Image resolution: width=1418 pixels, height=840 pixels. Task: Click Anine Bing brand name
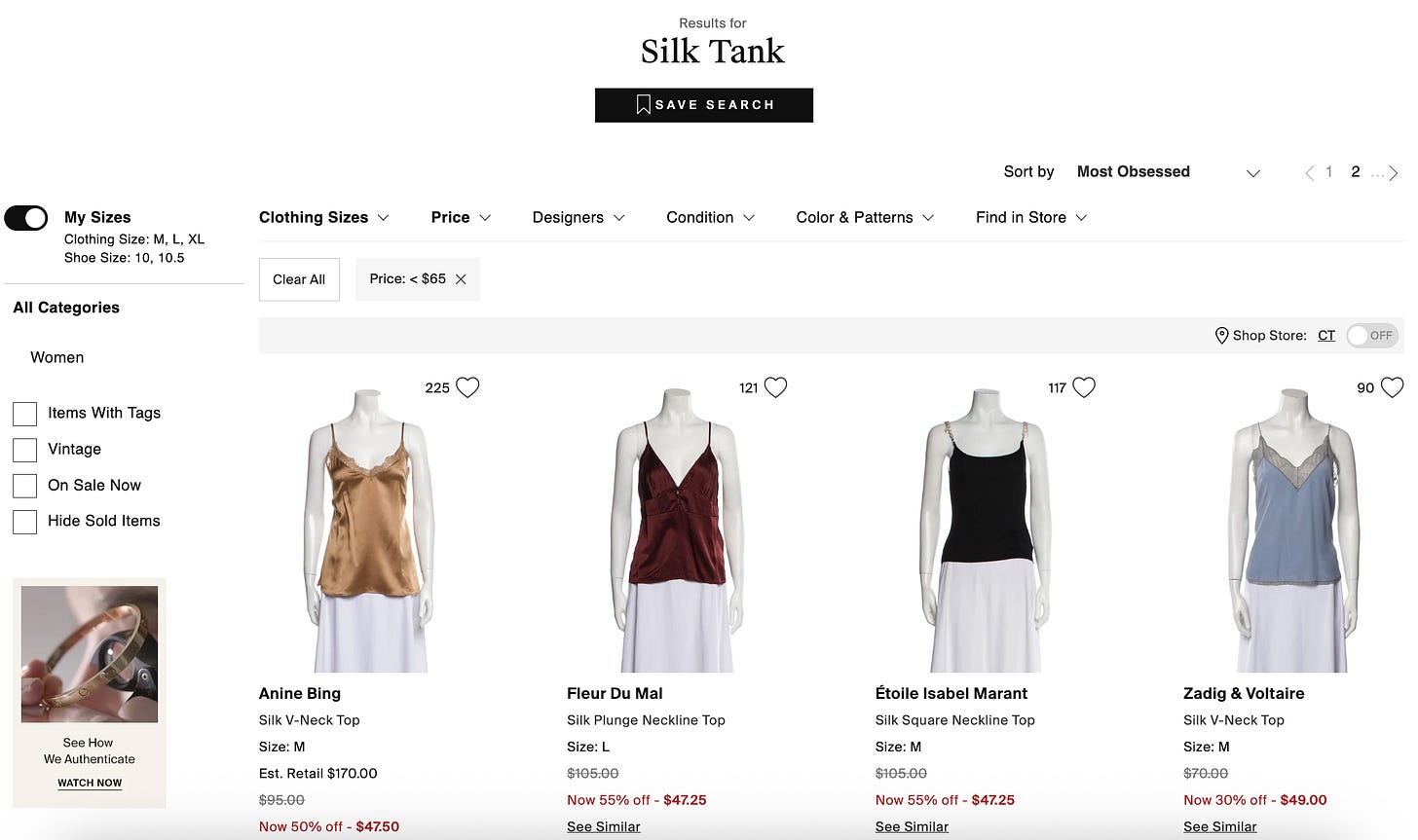click(x=300, y=694)
